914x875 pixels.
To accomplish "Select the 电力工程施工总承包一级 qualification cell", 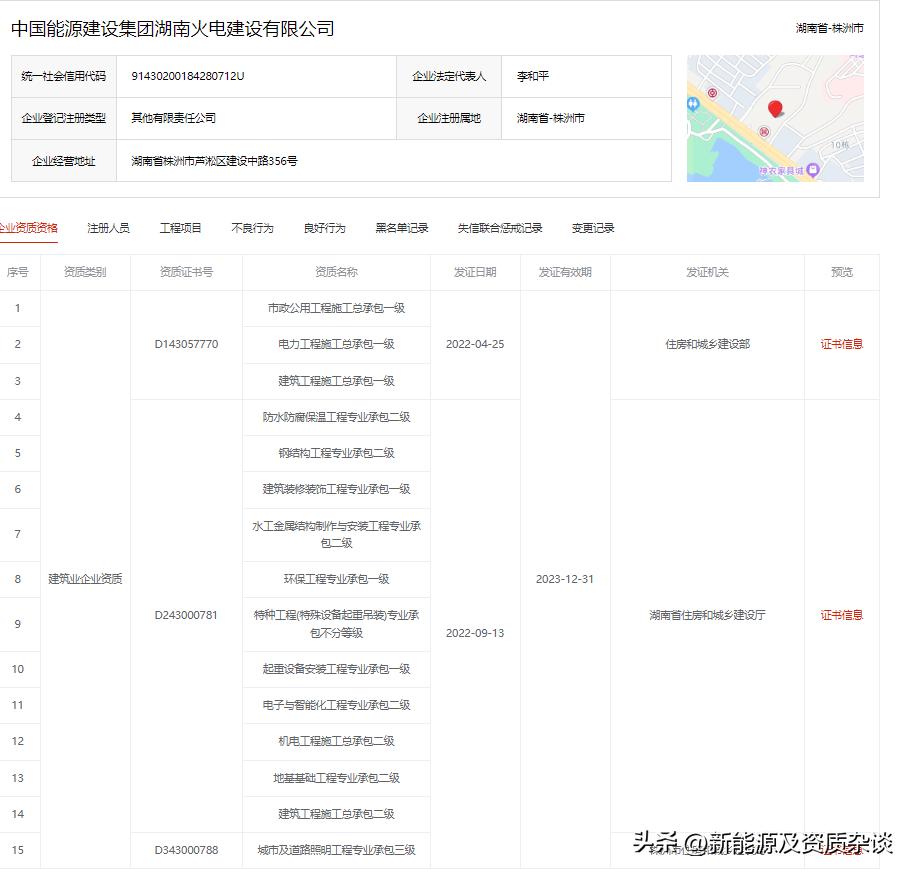I will [x=336, y=344].
